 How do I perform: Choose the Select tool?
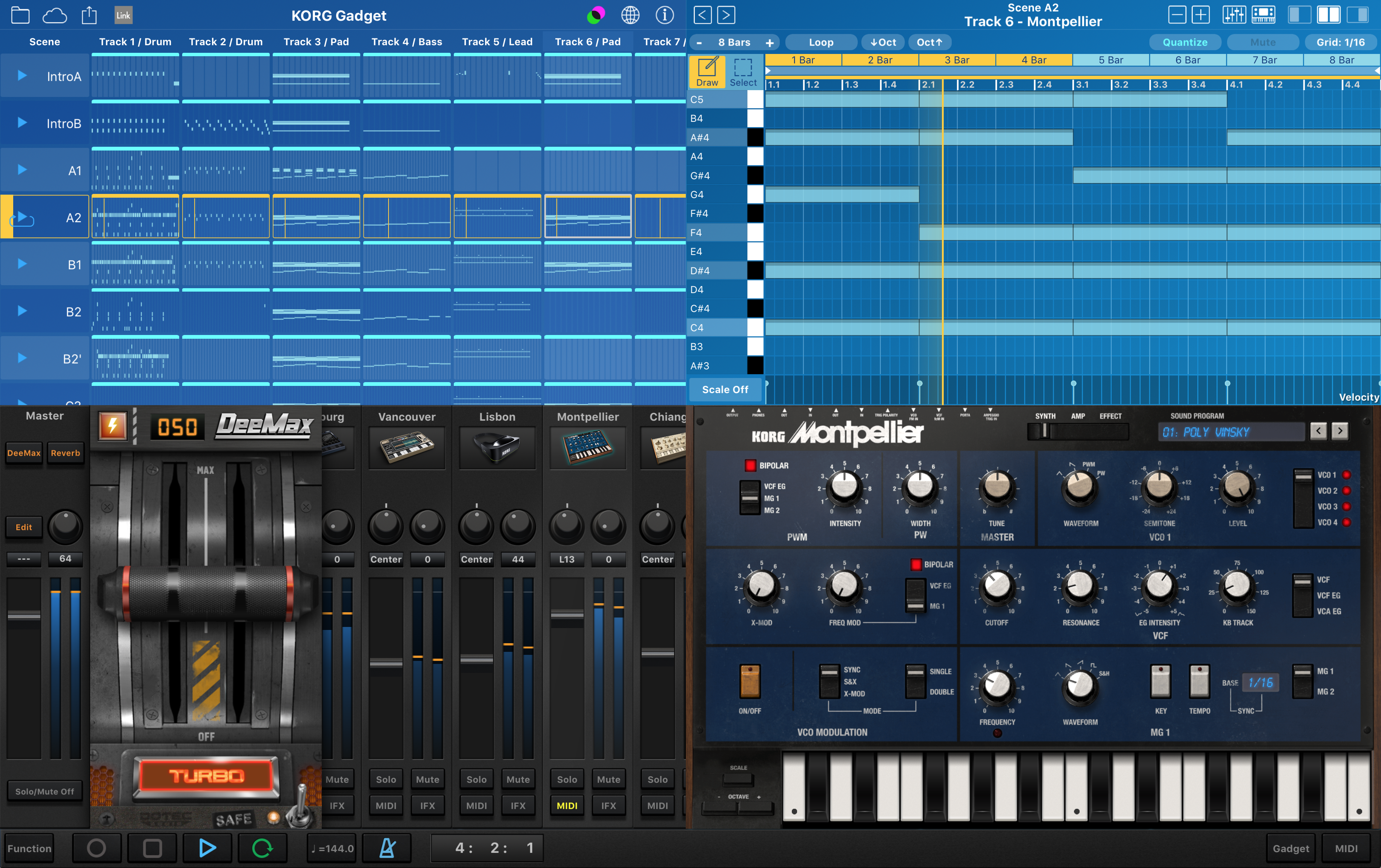[743, 72]
